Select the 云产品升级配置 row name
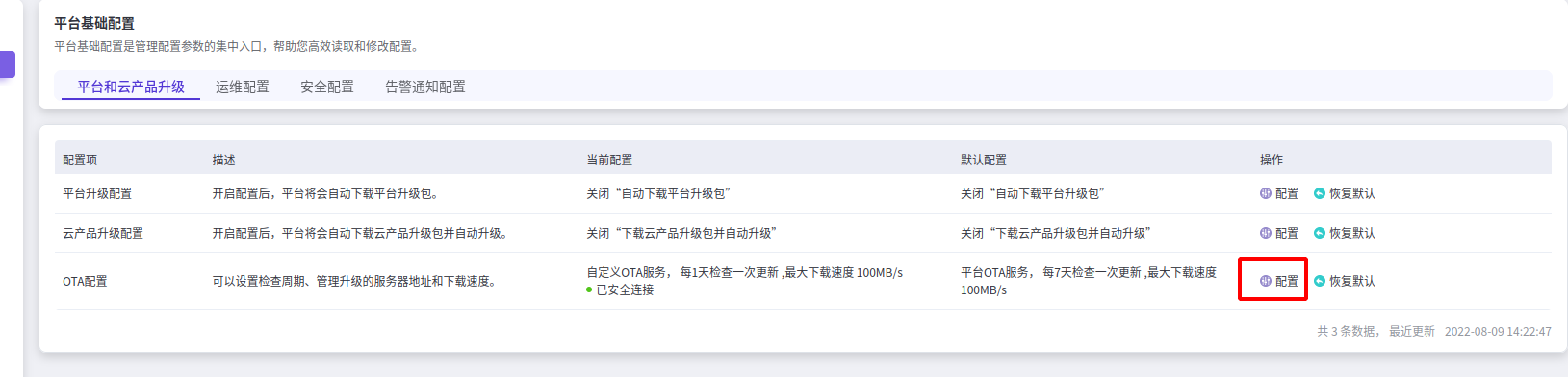Image resolution: width=1568 pixels, height=377 pixels. click(103, 233)
